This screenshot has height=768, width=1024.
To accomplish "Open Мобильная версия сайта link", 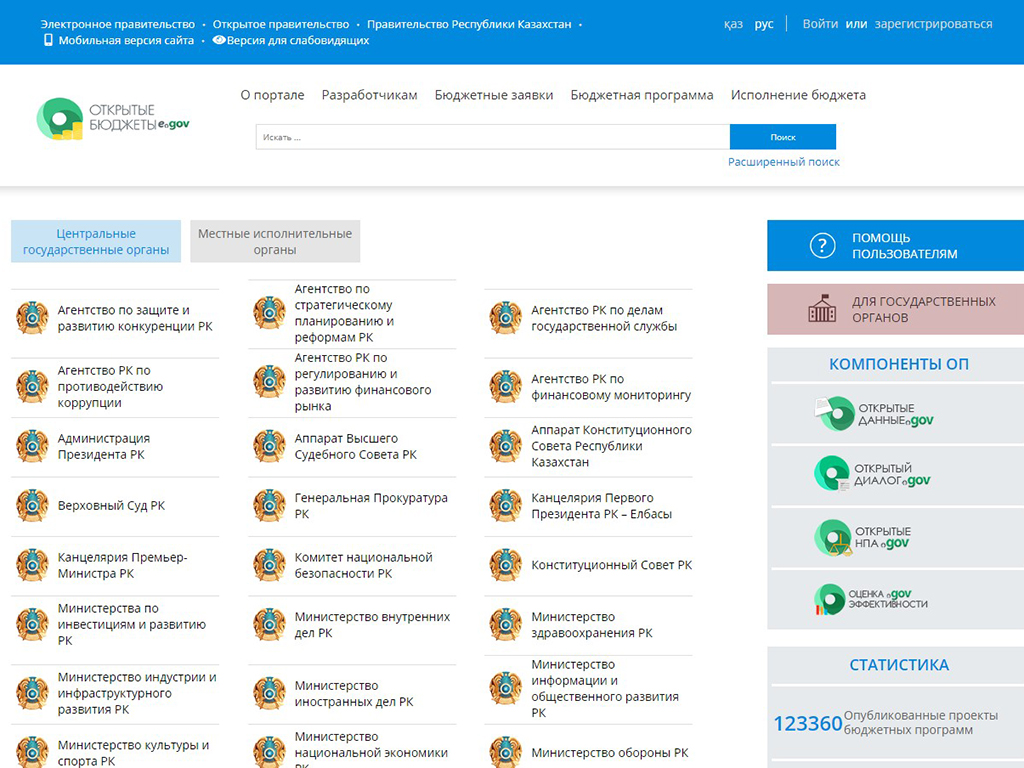I will click(x=126, y=40).
